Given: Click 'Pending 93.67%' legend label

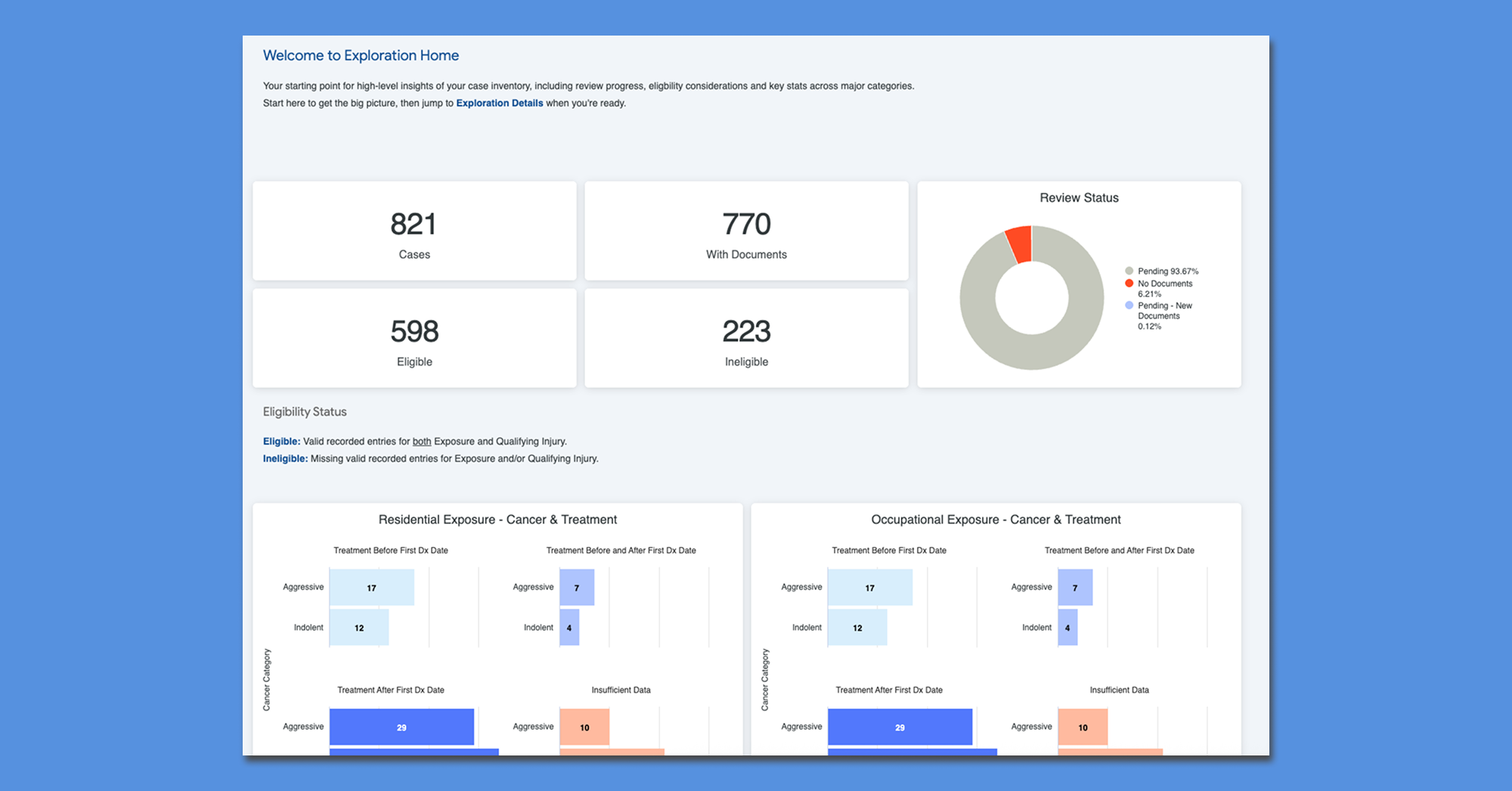Looking at the screenshot, I should [1168, 271].
